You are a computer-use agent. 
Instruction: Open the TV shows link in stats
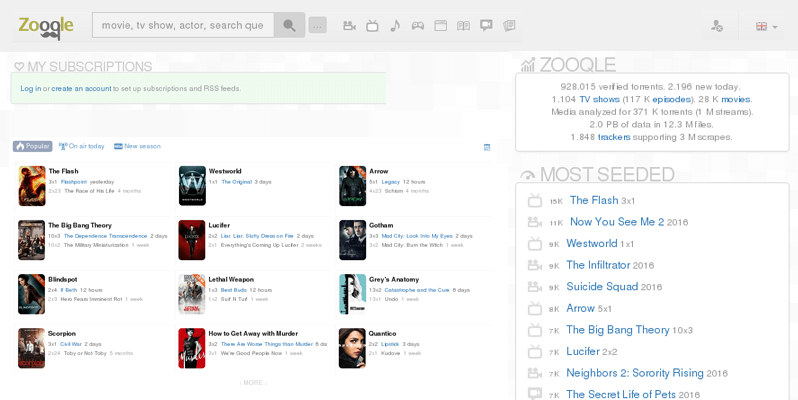[600, 99]
